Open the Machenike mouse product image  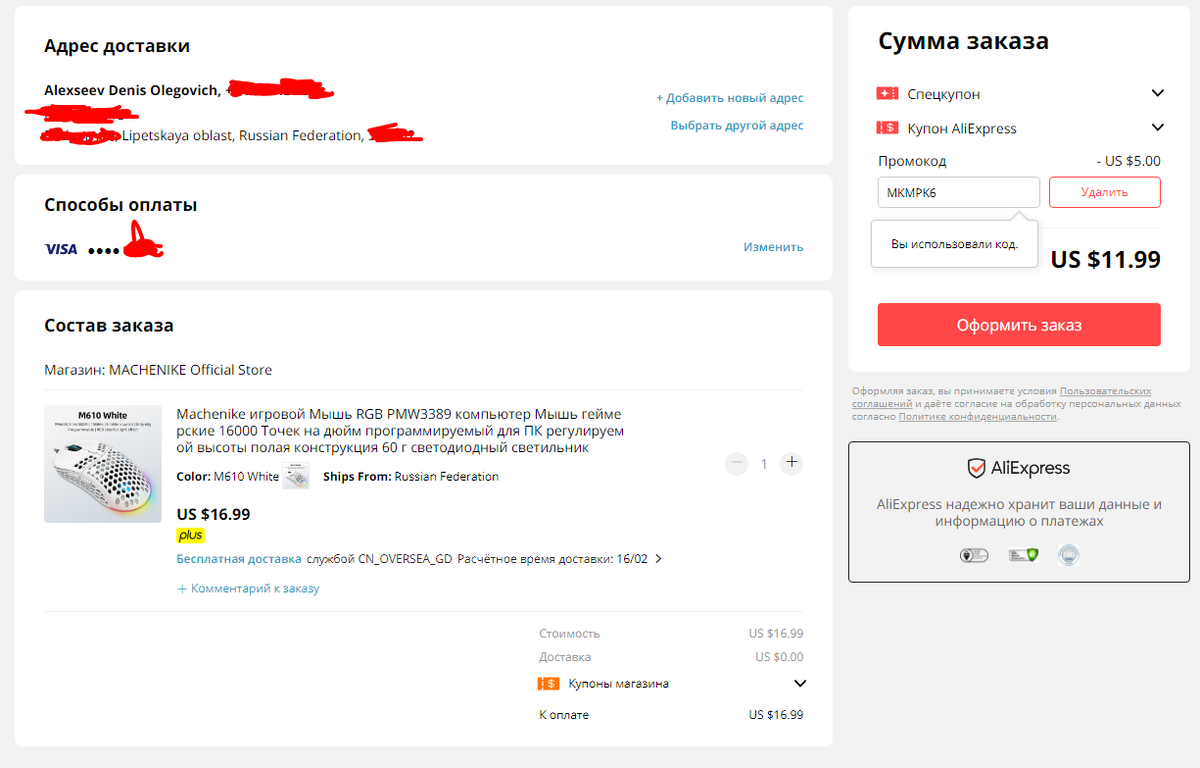click(103, 463)
